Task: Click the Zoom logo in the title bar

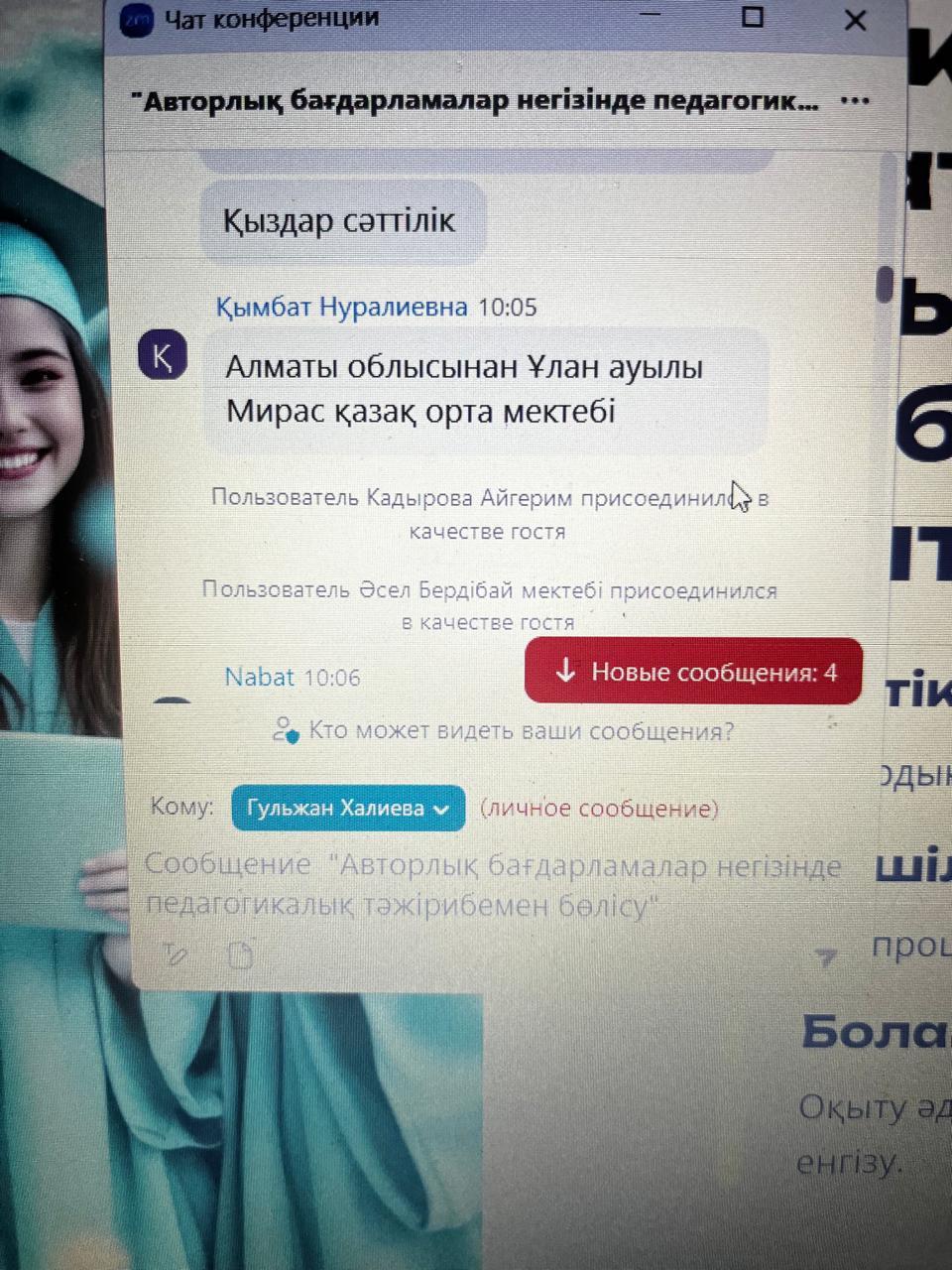Action: [x=137, y=19]
